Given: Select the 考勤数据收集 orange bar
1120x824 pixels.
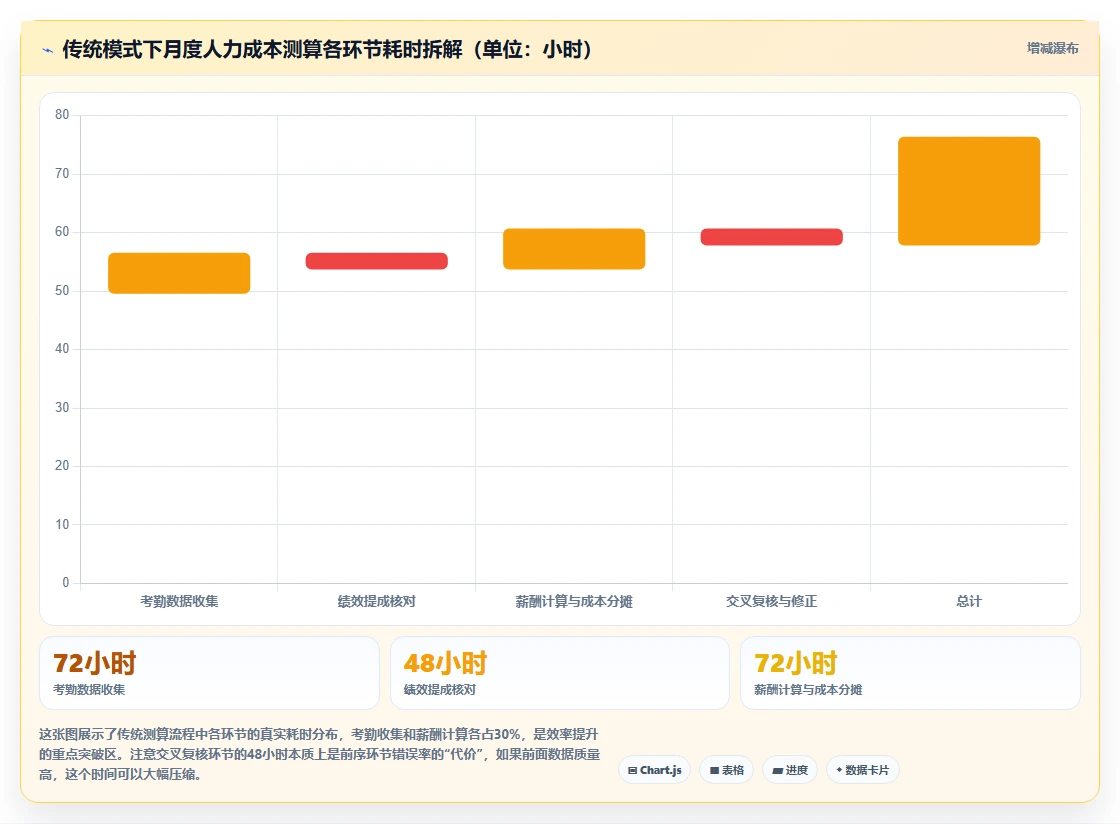Looking at the screenshot, I should [179, 273].
